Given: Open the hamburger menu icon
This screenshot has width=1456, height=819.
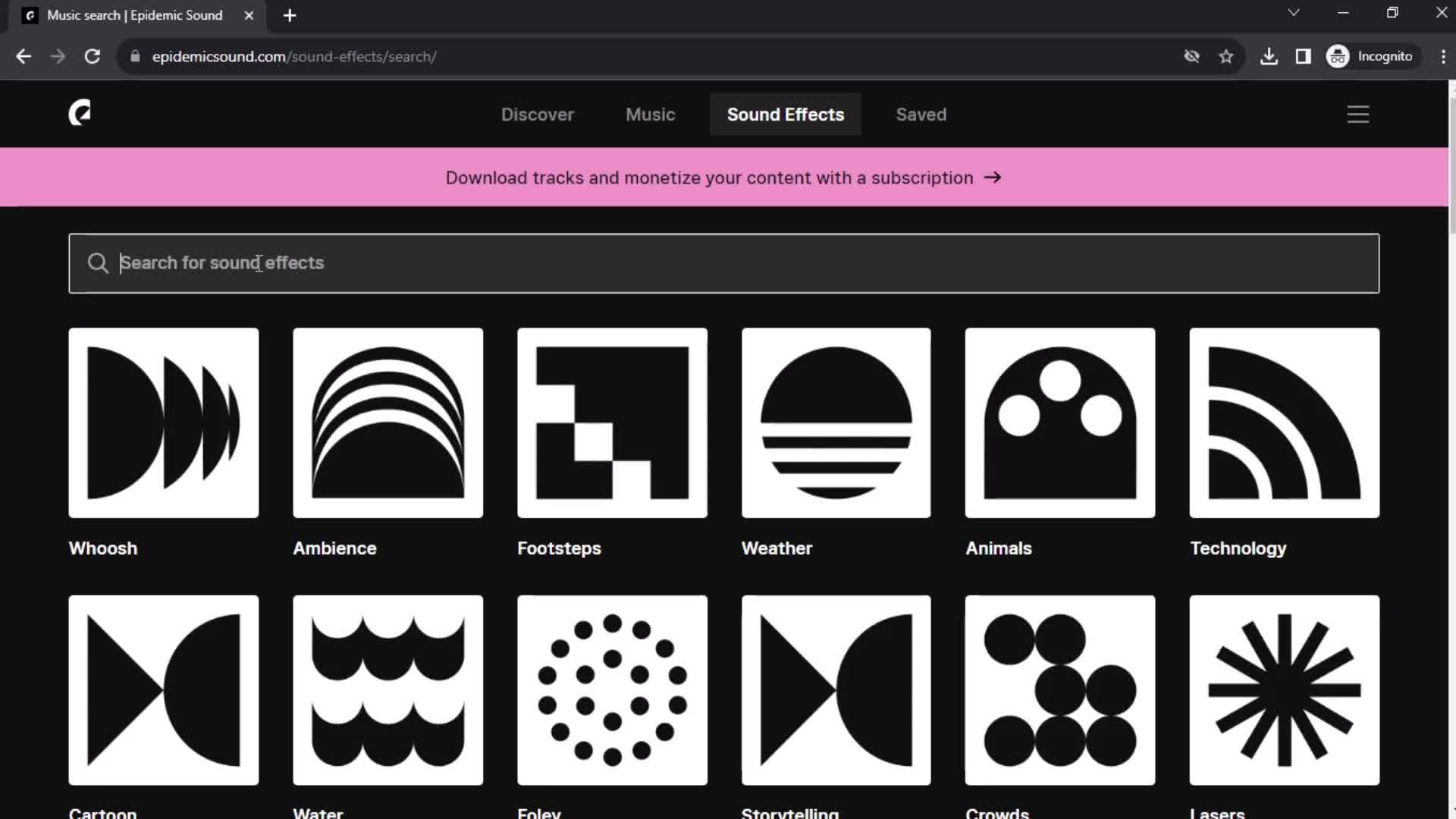Looking at the screenshot, I should click(x=1358, y=114).
